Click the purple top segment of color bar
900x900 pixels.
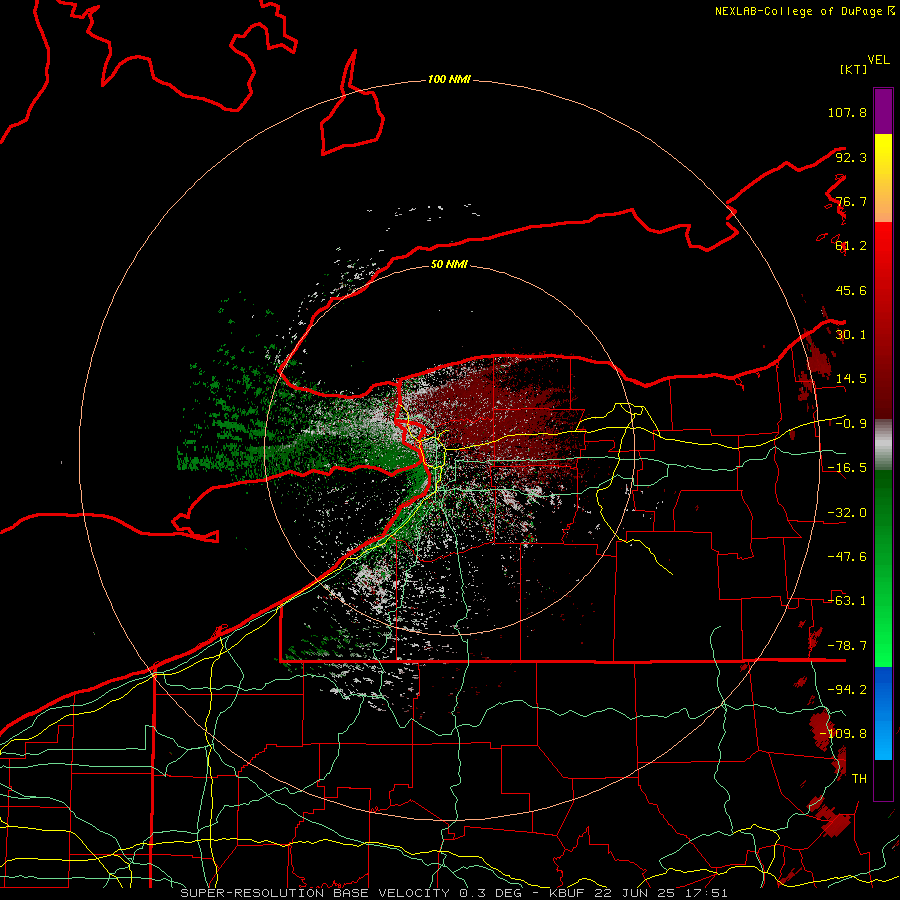(x=883, y=111)
